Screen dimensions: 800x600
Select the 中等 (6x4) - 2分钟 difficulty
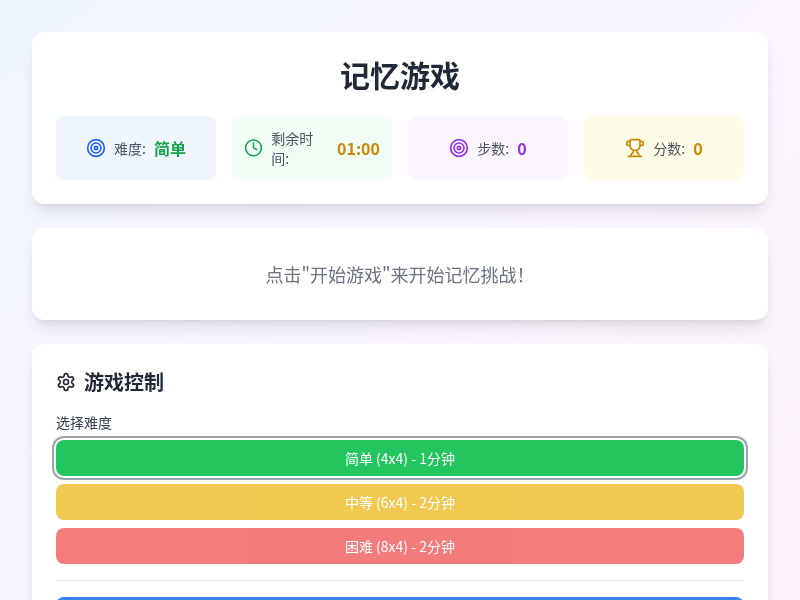[400, 502]
